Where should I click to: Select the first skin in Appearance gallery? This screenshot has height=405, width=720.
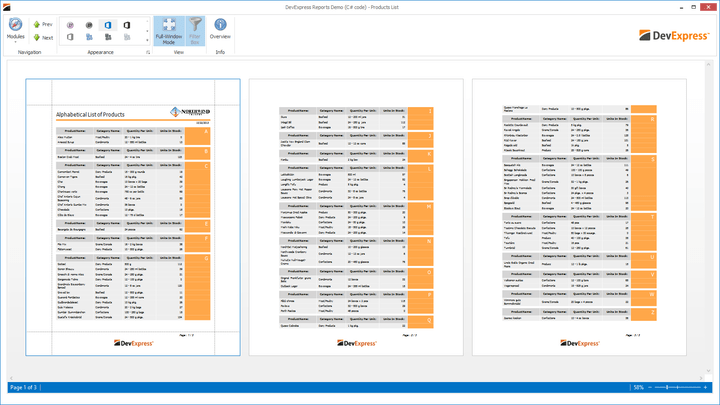[71, 24]
